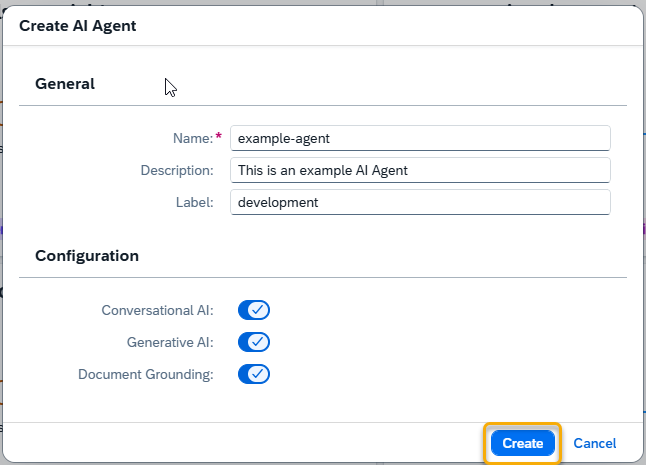646x465 pixels.
Task: Select the Label input containing development
Action: tap(419, 202)
